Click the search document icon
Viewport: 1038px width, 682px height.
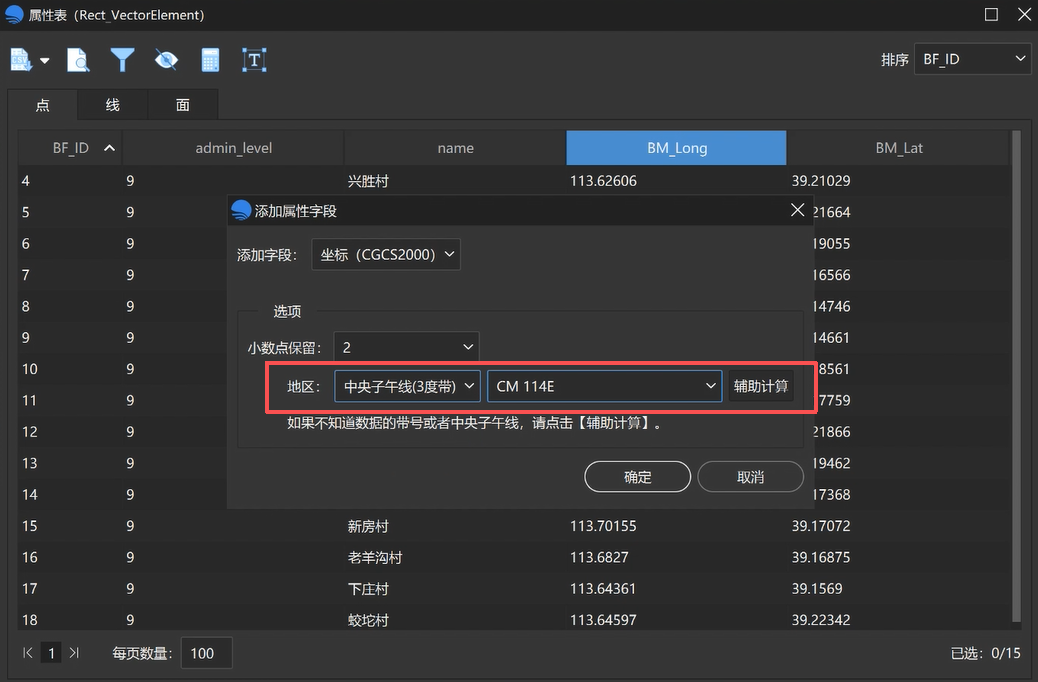click(x=78, y=60)
